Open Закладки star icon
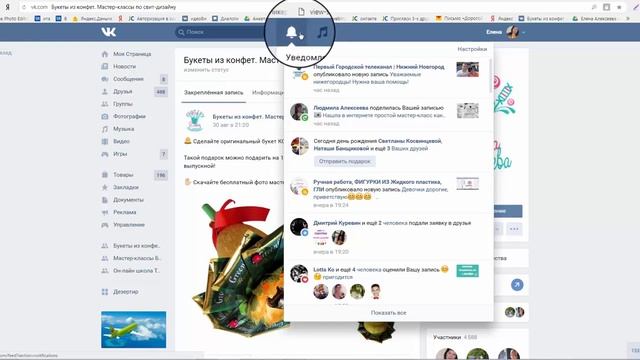Image resolution: width=640 pixels, height=360 pixels. tap(105, 187)
